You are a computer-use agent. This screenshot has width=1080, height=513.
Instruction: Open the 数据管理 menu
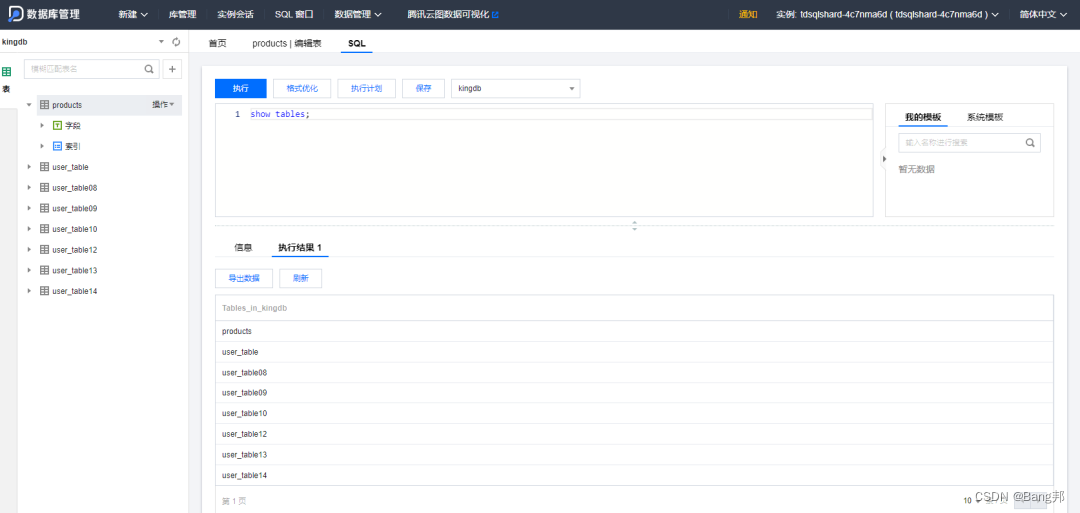point(358,14)
